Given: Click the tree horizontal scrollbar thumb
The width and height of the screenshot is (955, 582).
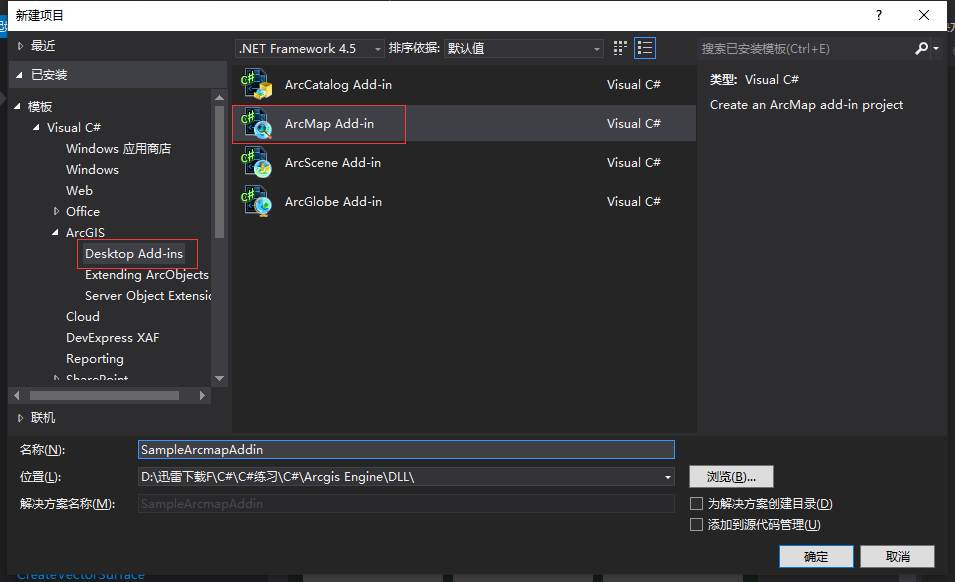Looking at the screenshot, I should (104, 396).
